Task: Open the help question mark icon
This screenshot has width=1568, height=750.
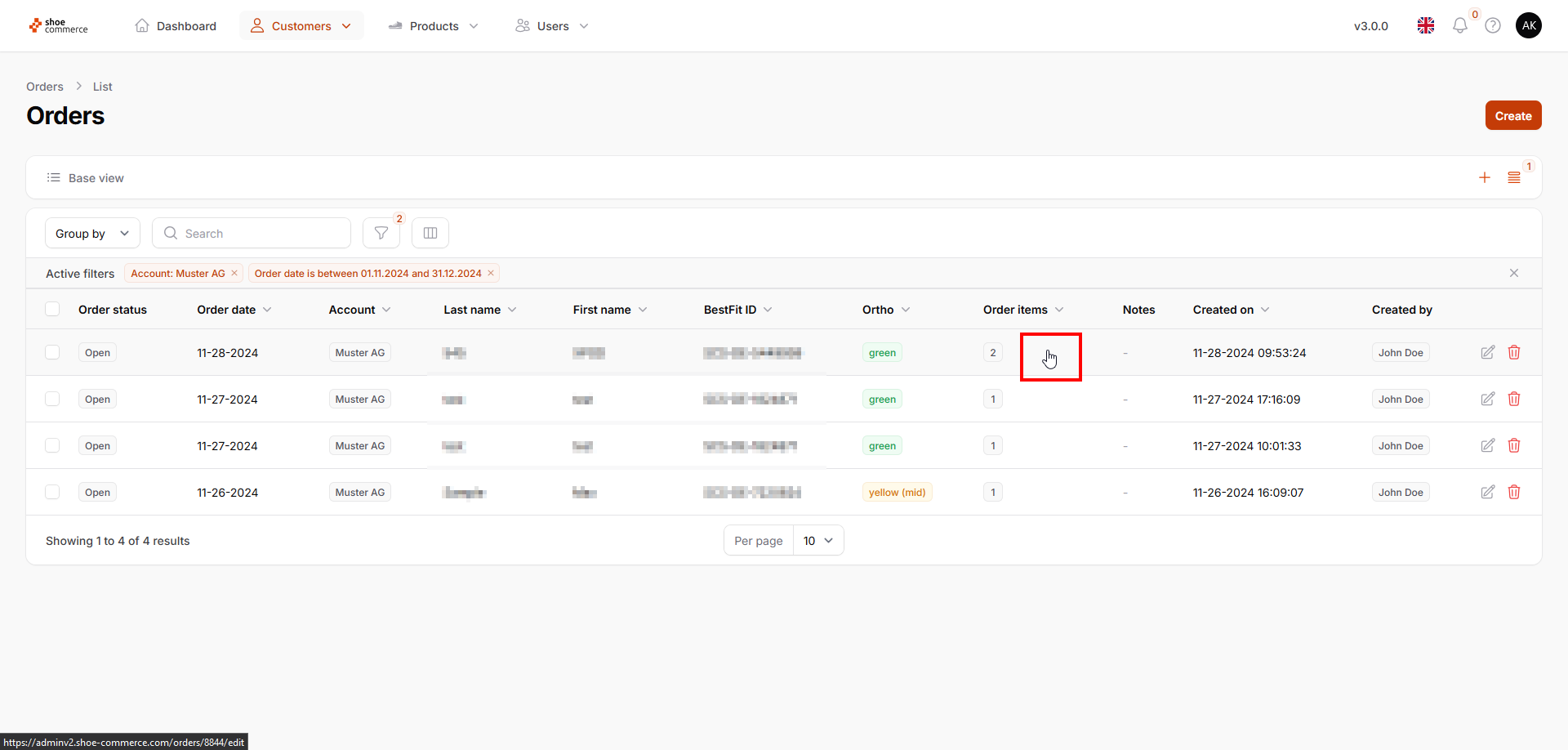Action: tap(1493, 26)
